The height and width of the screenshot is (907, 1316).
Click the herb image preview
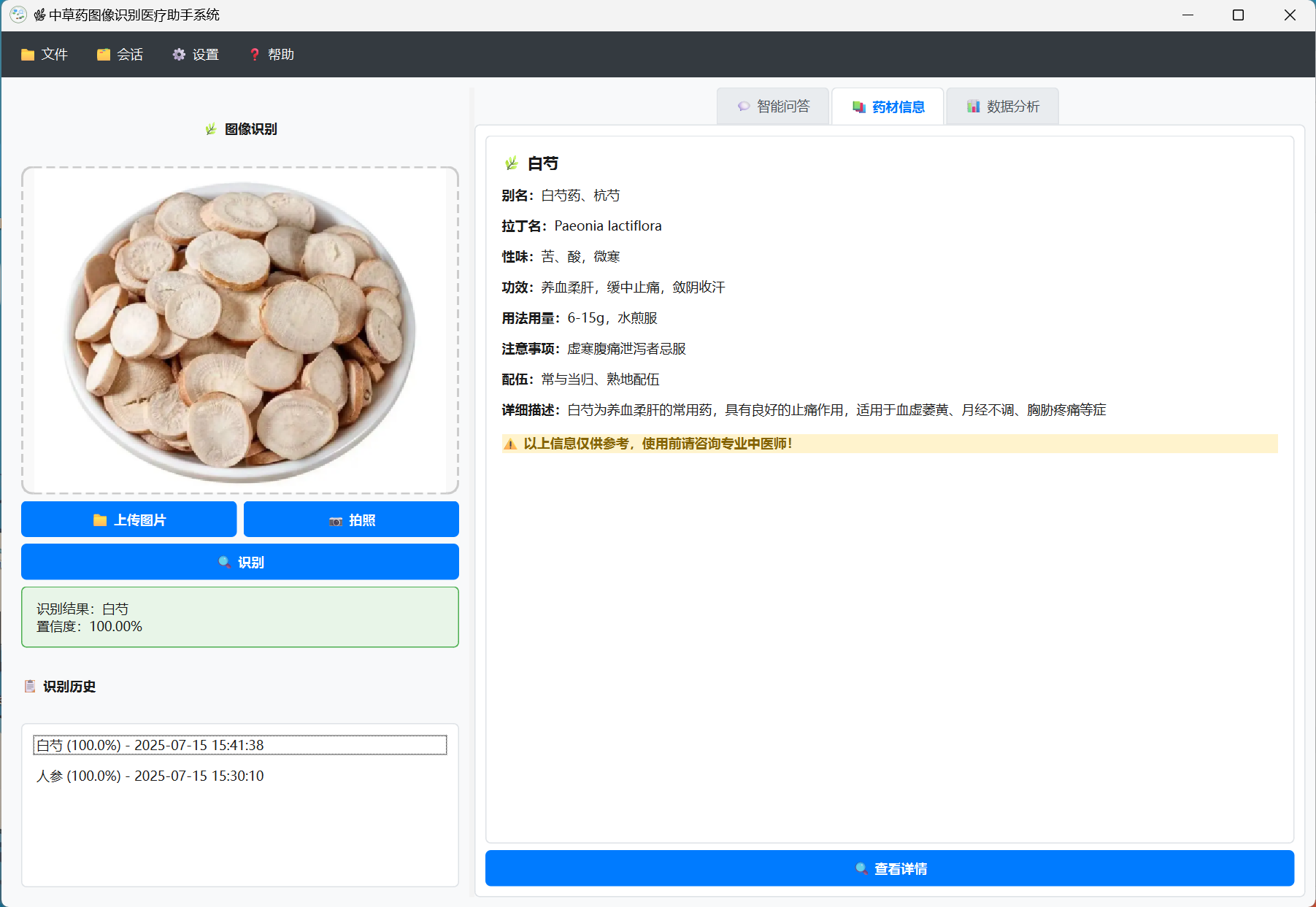pyautogui.click(x=240, y=331)
